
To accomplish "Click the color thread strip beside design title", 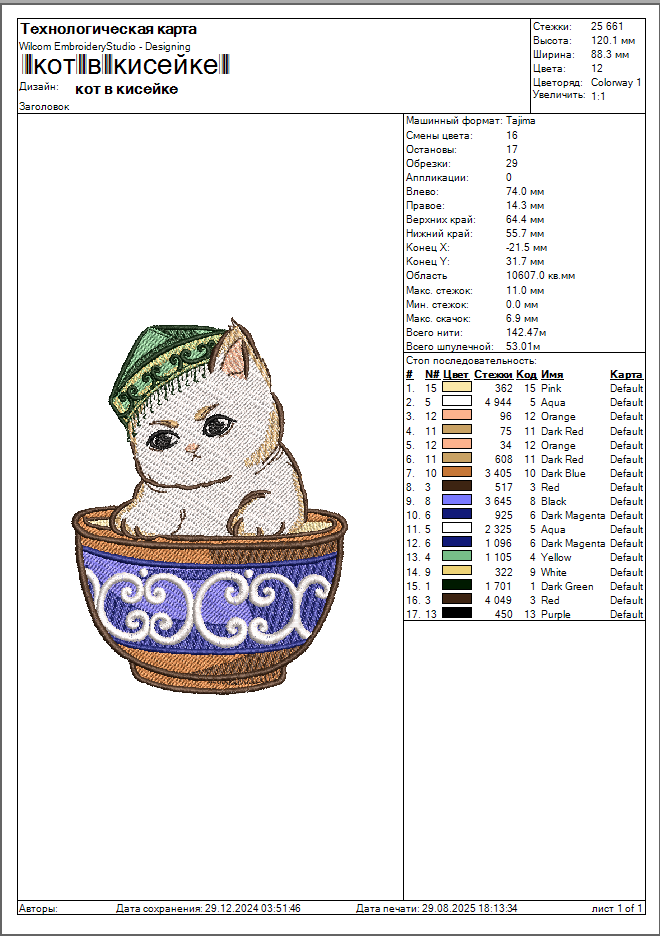I will point(125,66).
